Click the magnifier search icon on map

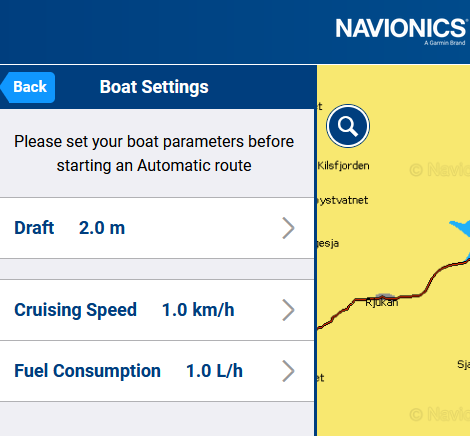pyautogui.click(x=348, y=126)
